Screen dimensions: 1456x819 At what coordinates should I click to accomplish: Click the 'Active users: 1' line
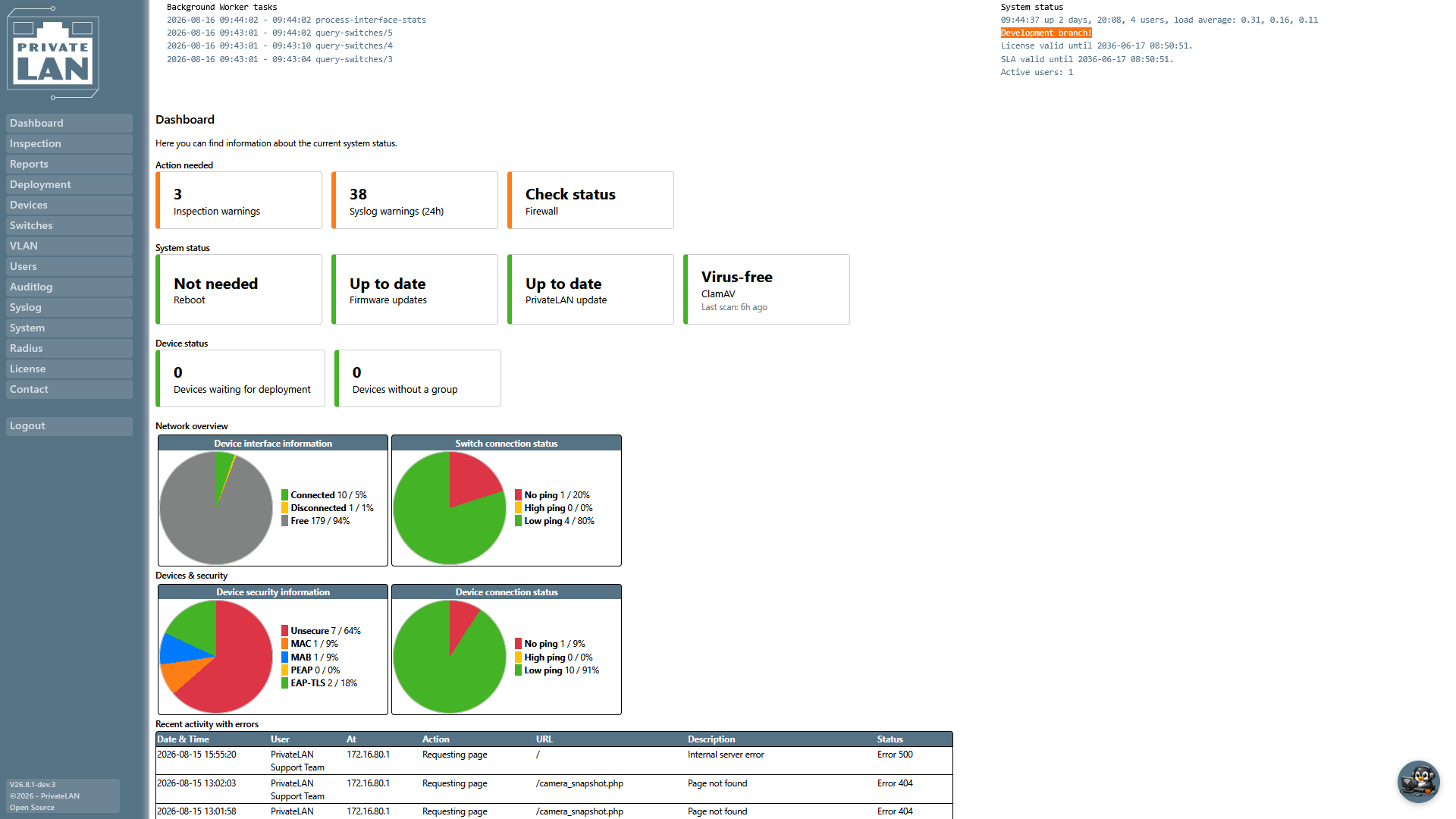[x=1037, y=72]
